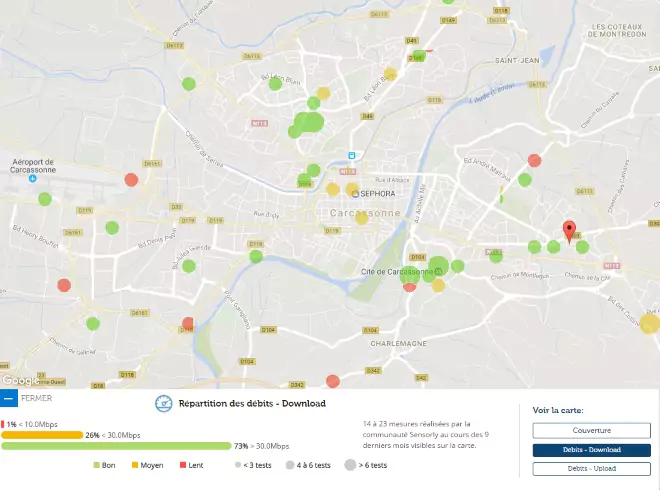Click the green Bon legend swatch
This screenshot has height=490, width=660.
[96, 465]
